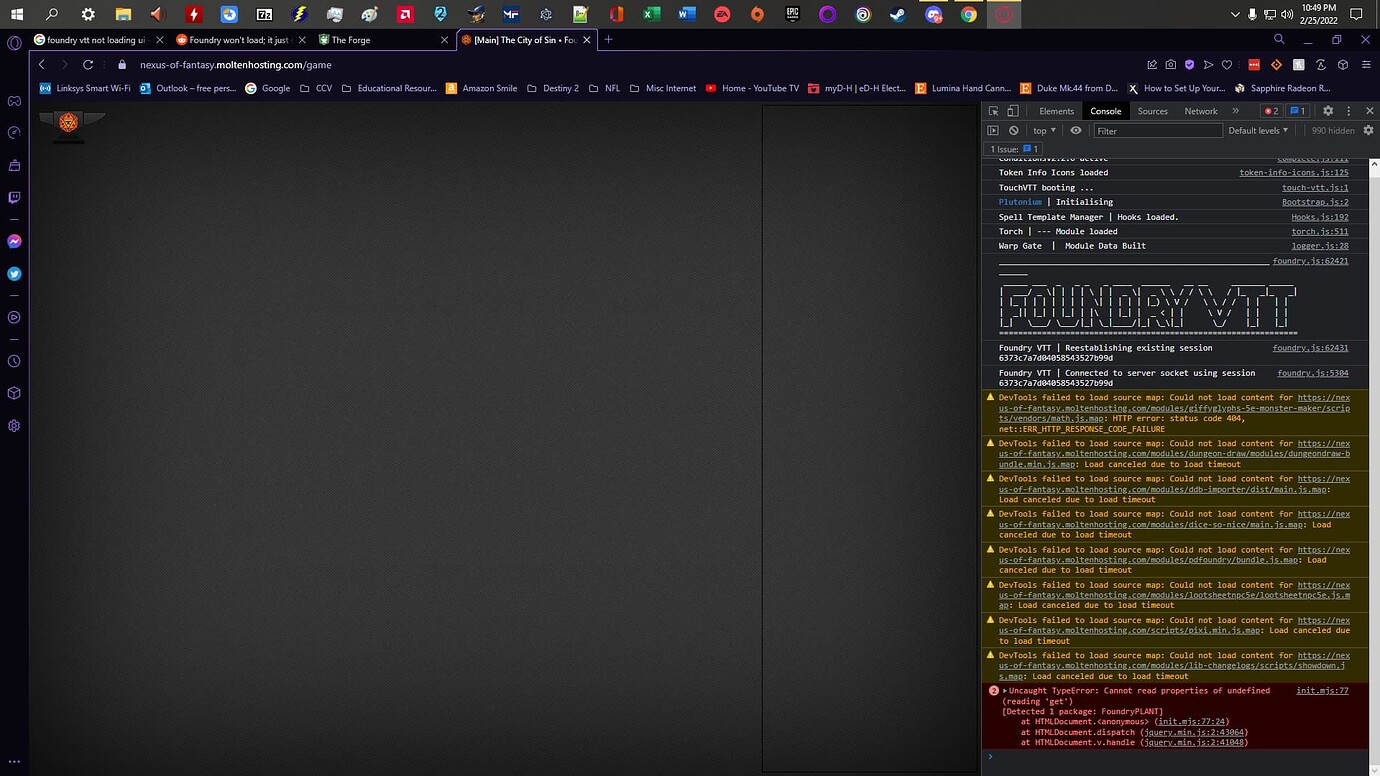This screenshot has height=776, width=1380.
Task: Open the Amazon Smile bookmark
Action: click(482, 88)
